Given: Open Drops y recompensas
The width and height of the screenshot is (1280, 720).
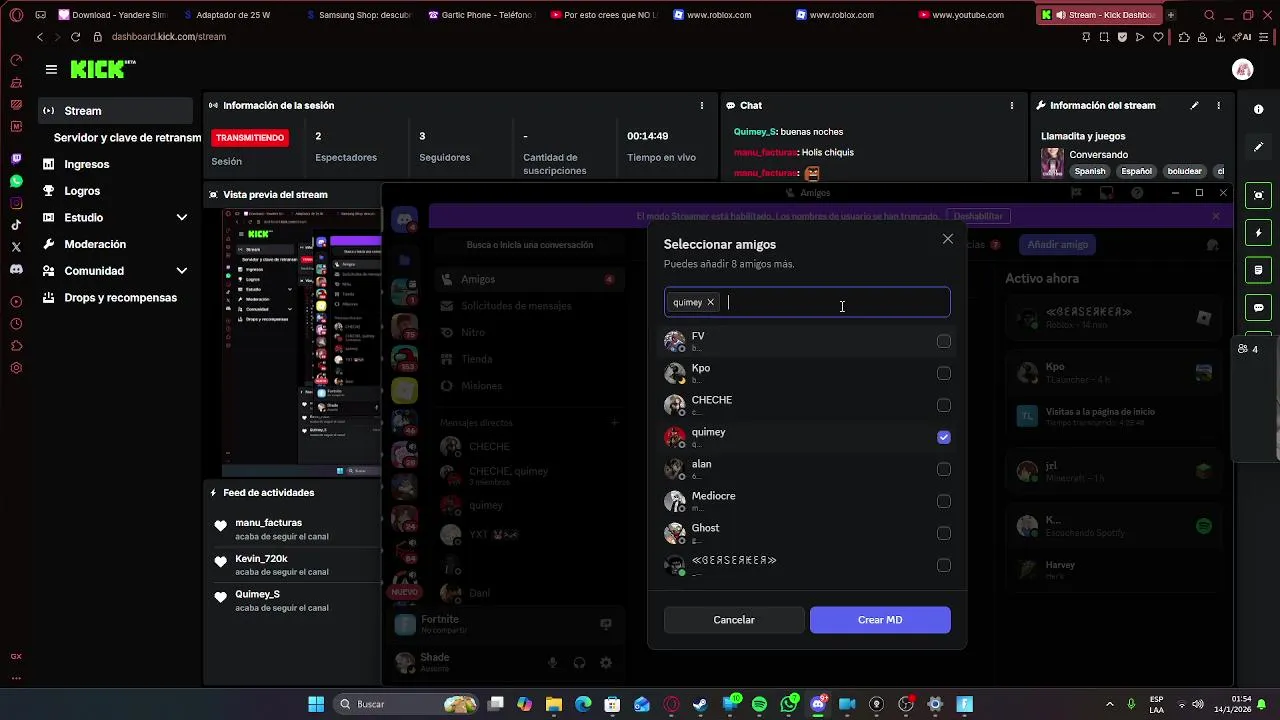Looking at the screenshot, I should [120, 298].
